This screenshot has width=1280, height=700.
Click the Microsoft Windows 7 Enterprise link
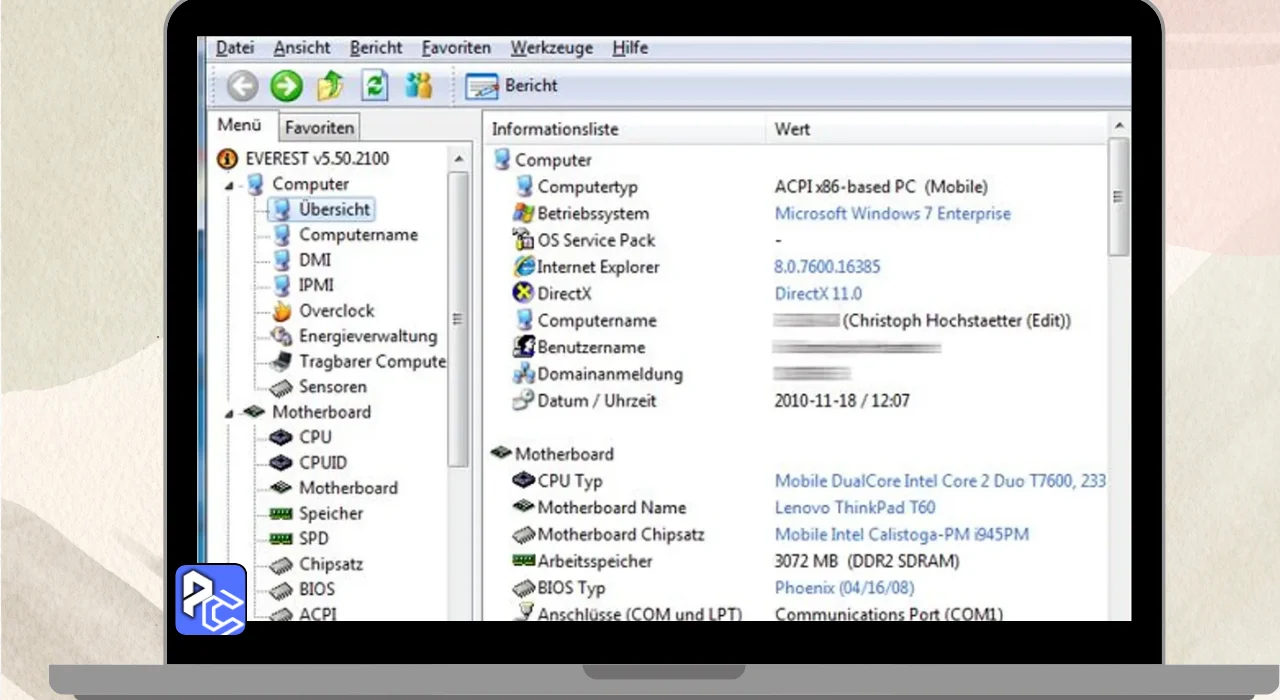click(892, 214)
